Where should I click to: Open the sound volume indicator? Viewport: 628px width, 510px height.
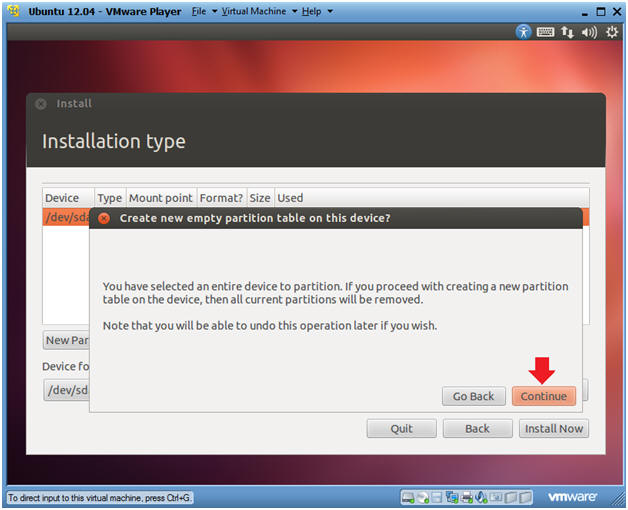[x=589, y=32]
